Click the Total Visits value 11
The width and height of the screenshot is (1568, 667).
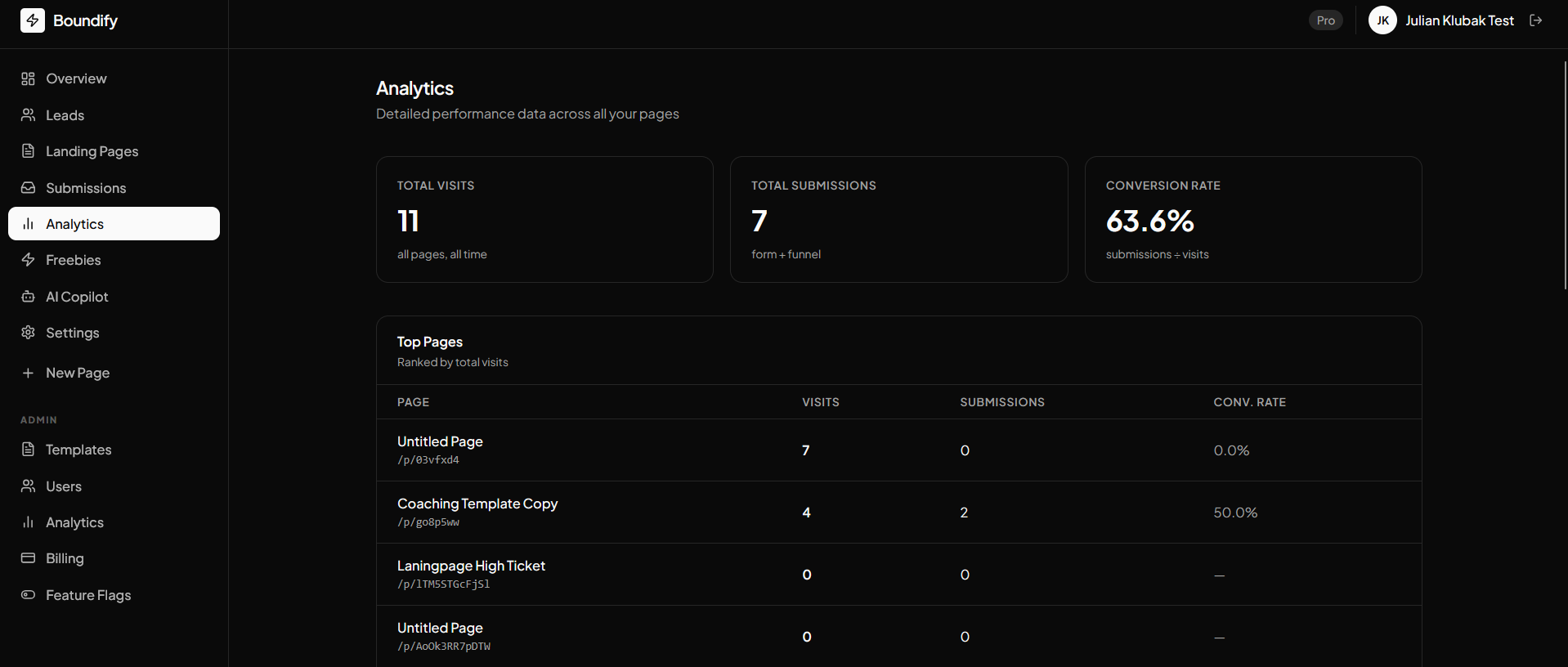408,221
